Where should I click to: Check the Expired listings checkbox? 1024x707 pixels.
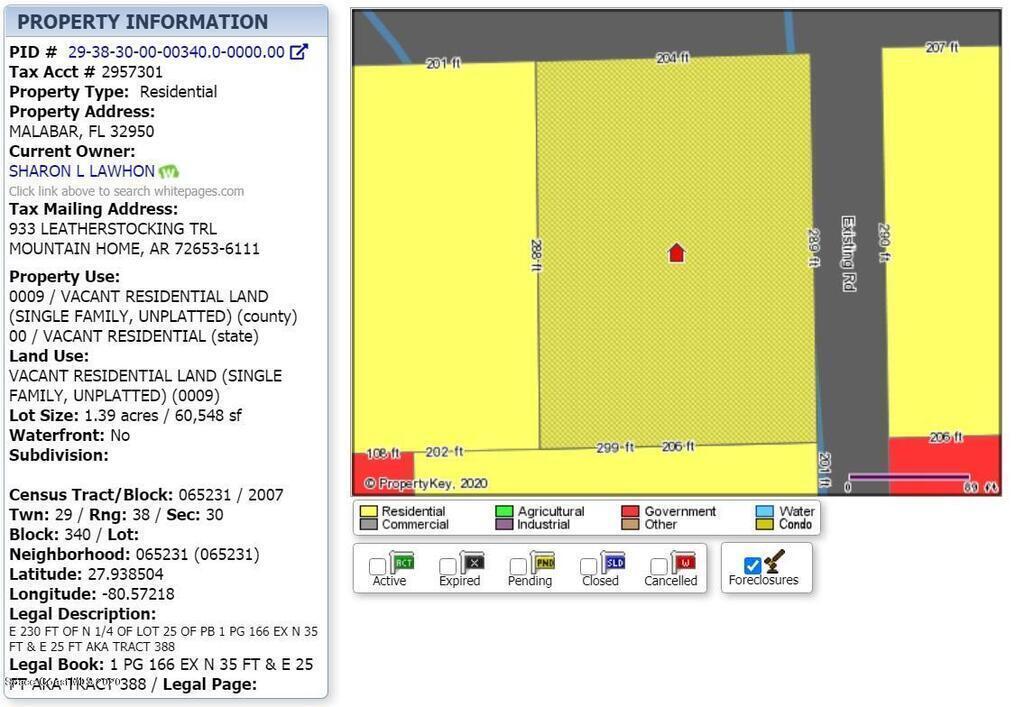click(x=448, y=567)
